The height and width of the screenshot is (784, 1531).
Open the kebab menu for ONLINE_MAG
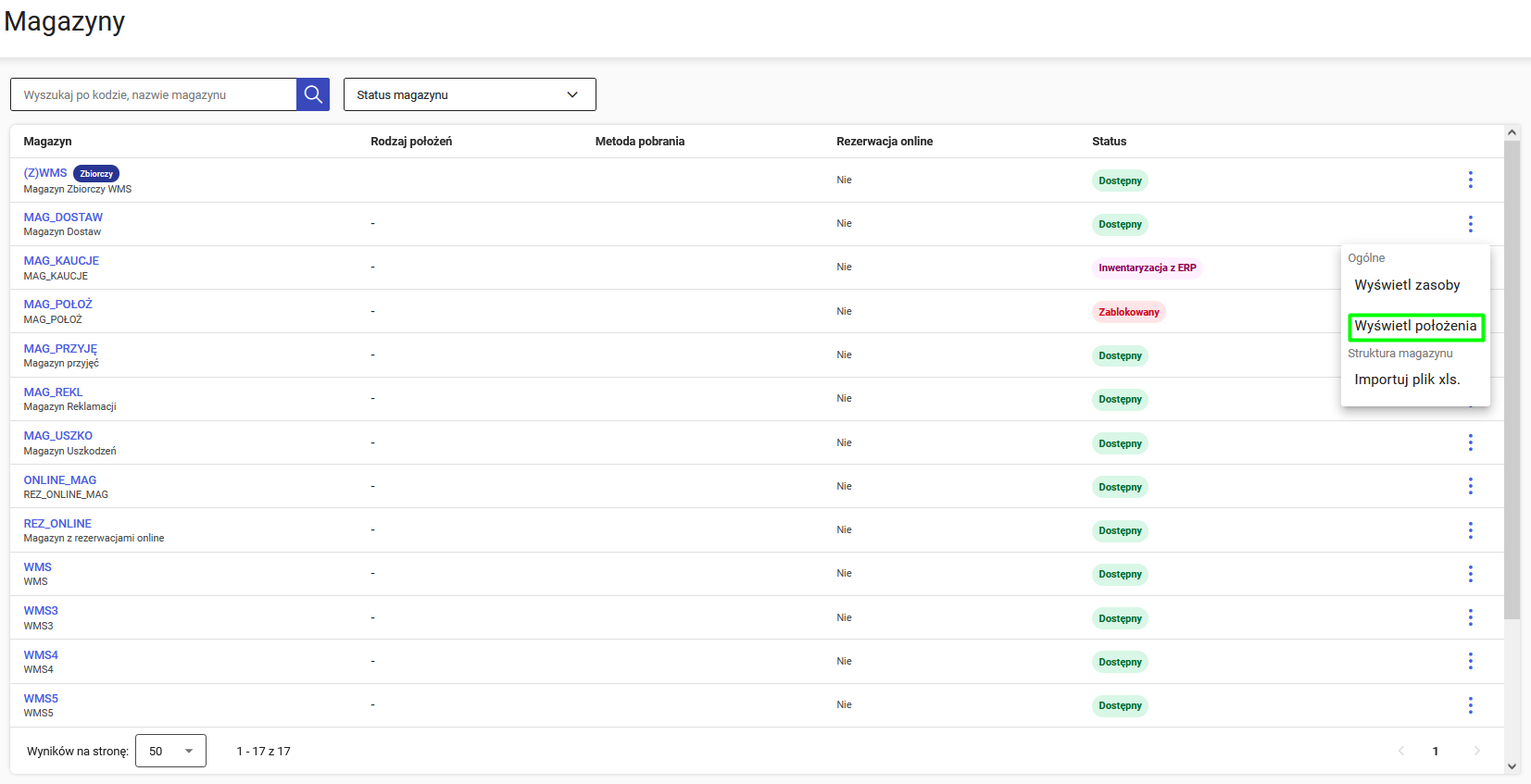tap(1470, 486)
